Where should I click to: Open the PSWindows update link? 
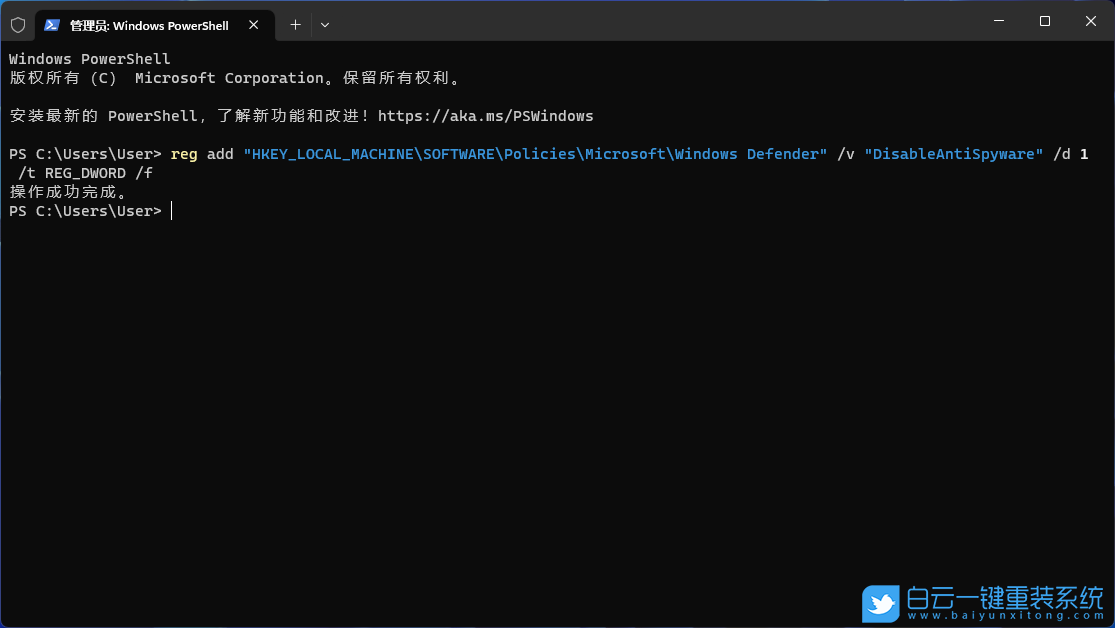486,115
